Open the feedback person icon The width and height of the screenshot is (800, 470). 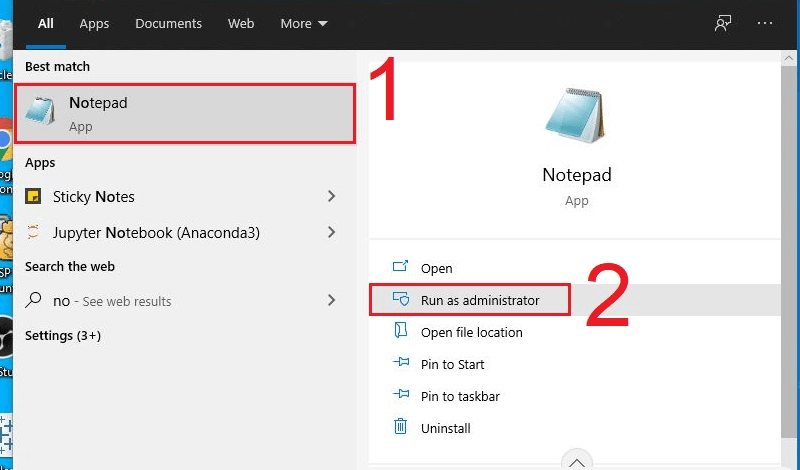click(722, 23)
